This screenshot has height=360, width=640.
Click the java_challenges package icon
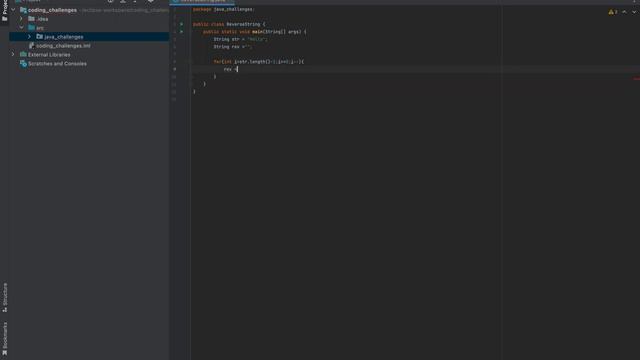(x=40, y=37)
